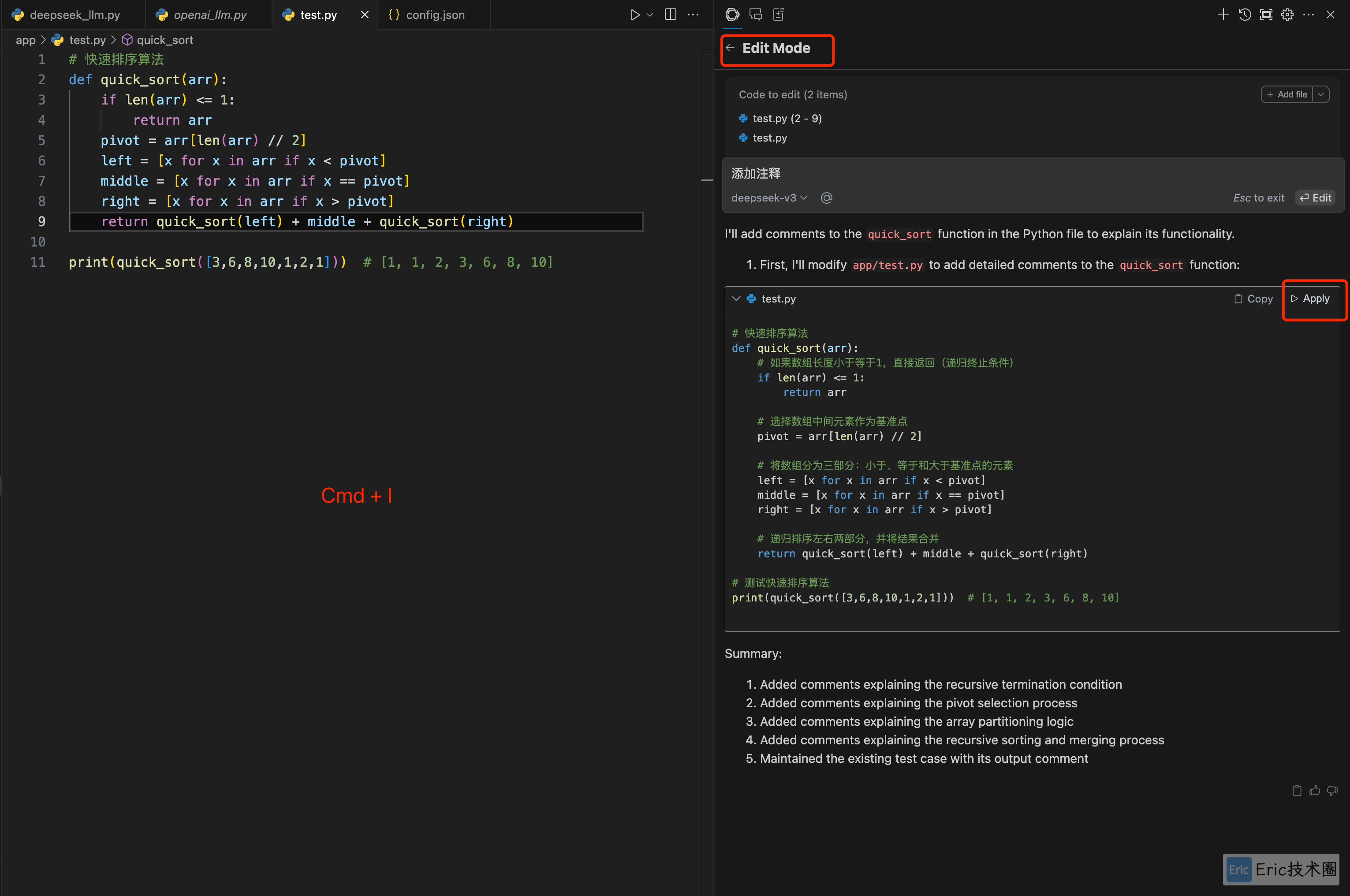Viewport: 1350px width, 896px height.
Task: Go back using the Edit Mode arrow
Action: 730,48
